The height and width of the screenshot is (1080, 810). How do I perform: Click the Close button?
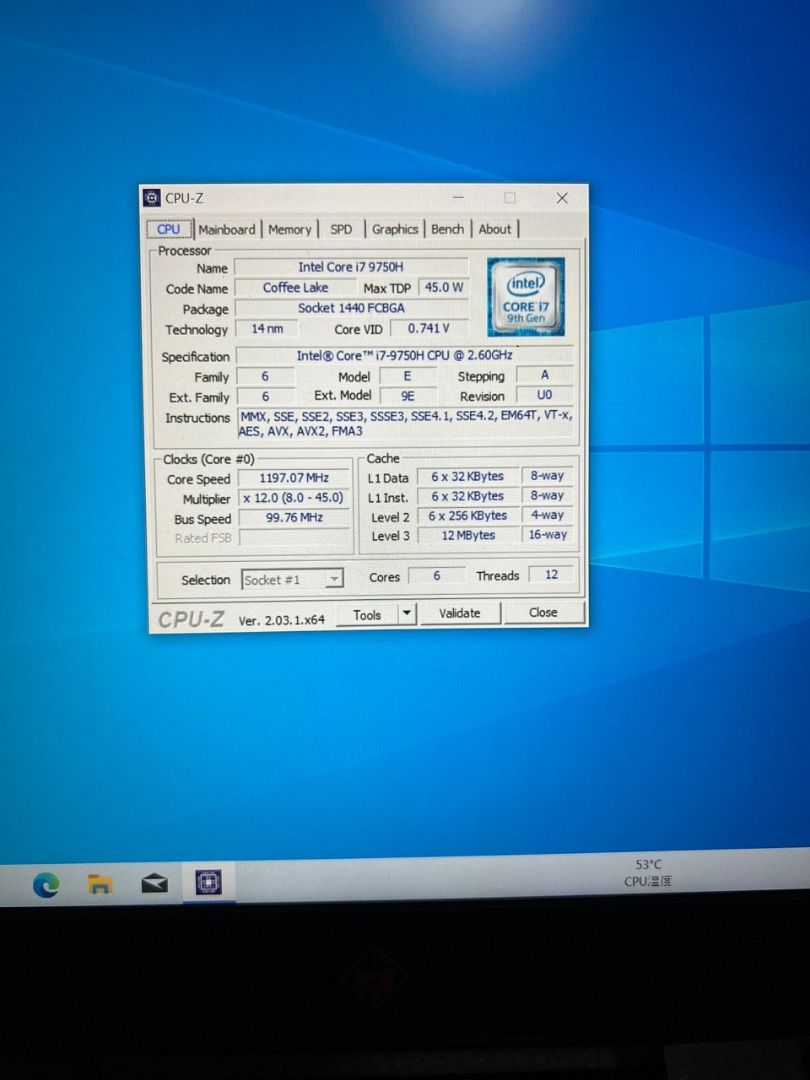coord(543,612)
